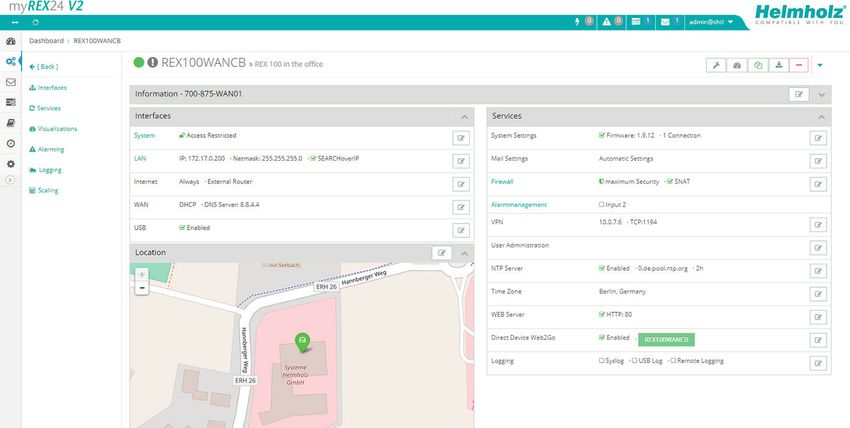Edit the Direct Device Web2Go row
The image size is (850, 428).
[818, 340]
